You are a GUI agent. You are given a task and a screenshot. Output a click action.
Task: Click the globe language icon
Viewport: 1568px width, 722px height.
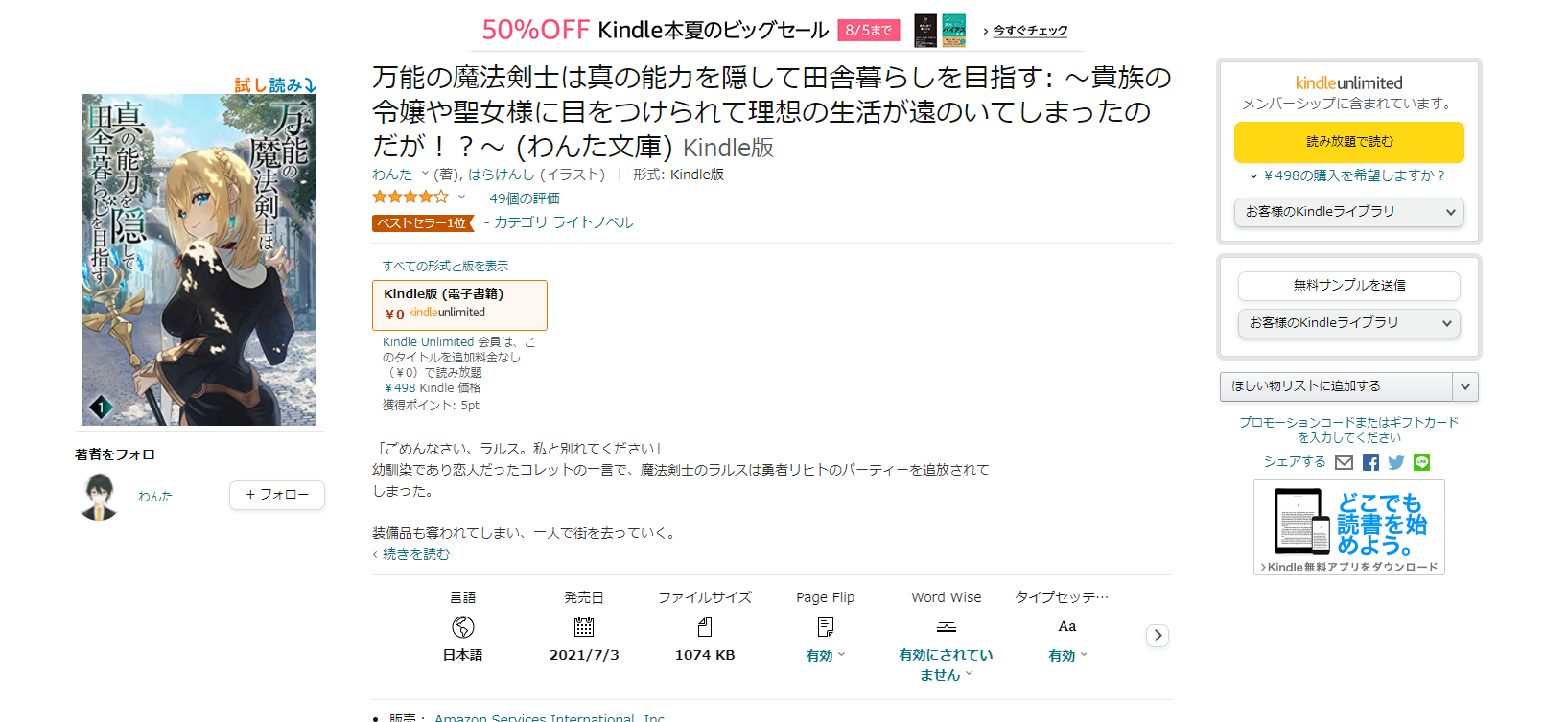(x=463, y=627)
